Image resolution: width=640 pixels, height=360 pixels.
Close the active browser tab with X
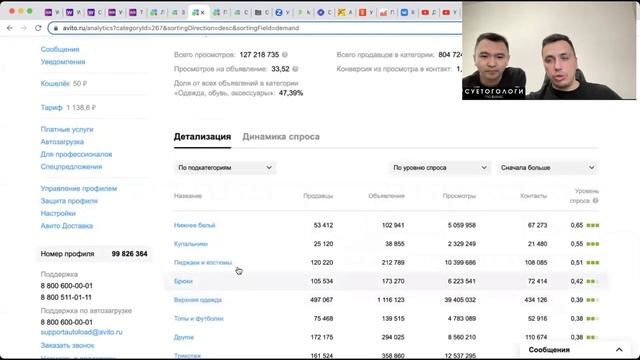(x=202, y=13)
